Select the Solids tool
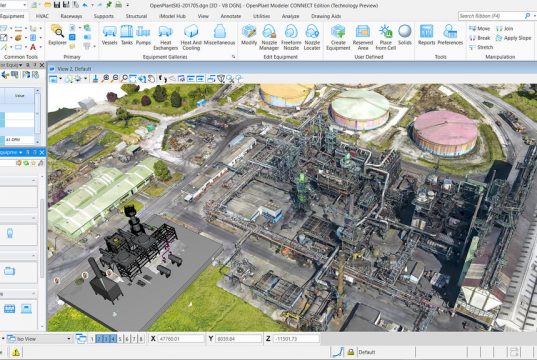This screenshot has height=360, width=537. [404, 35]
